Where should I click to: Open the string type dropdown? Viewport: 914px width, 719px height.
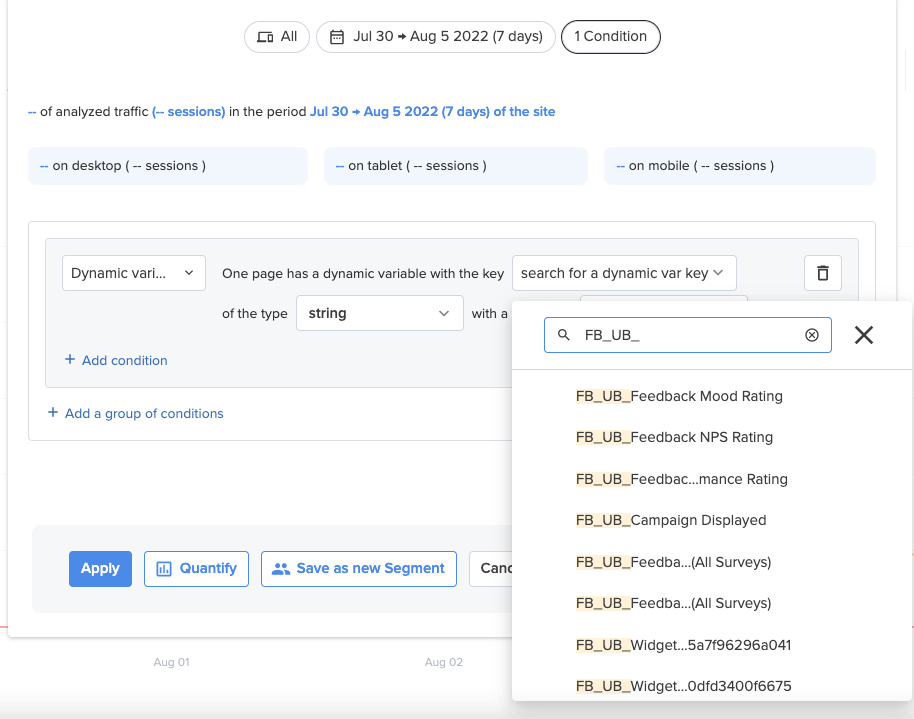coord(380,312)
